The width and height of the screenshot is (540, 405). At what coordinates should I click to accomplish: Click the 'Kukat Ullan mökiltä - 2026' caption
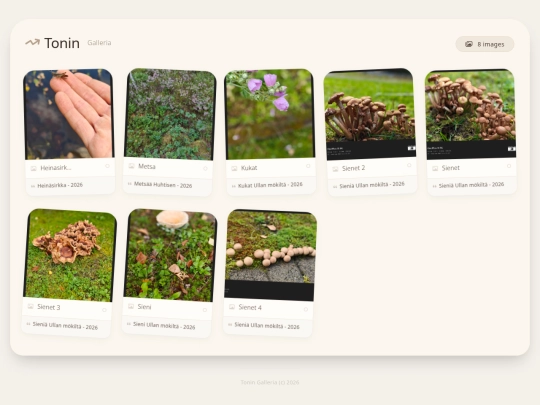[270, 185]
